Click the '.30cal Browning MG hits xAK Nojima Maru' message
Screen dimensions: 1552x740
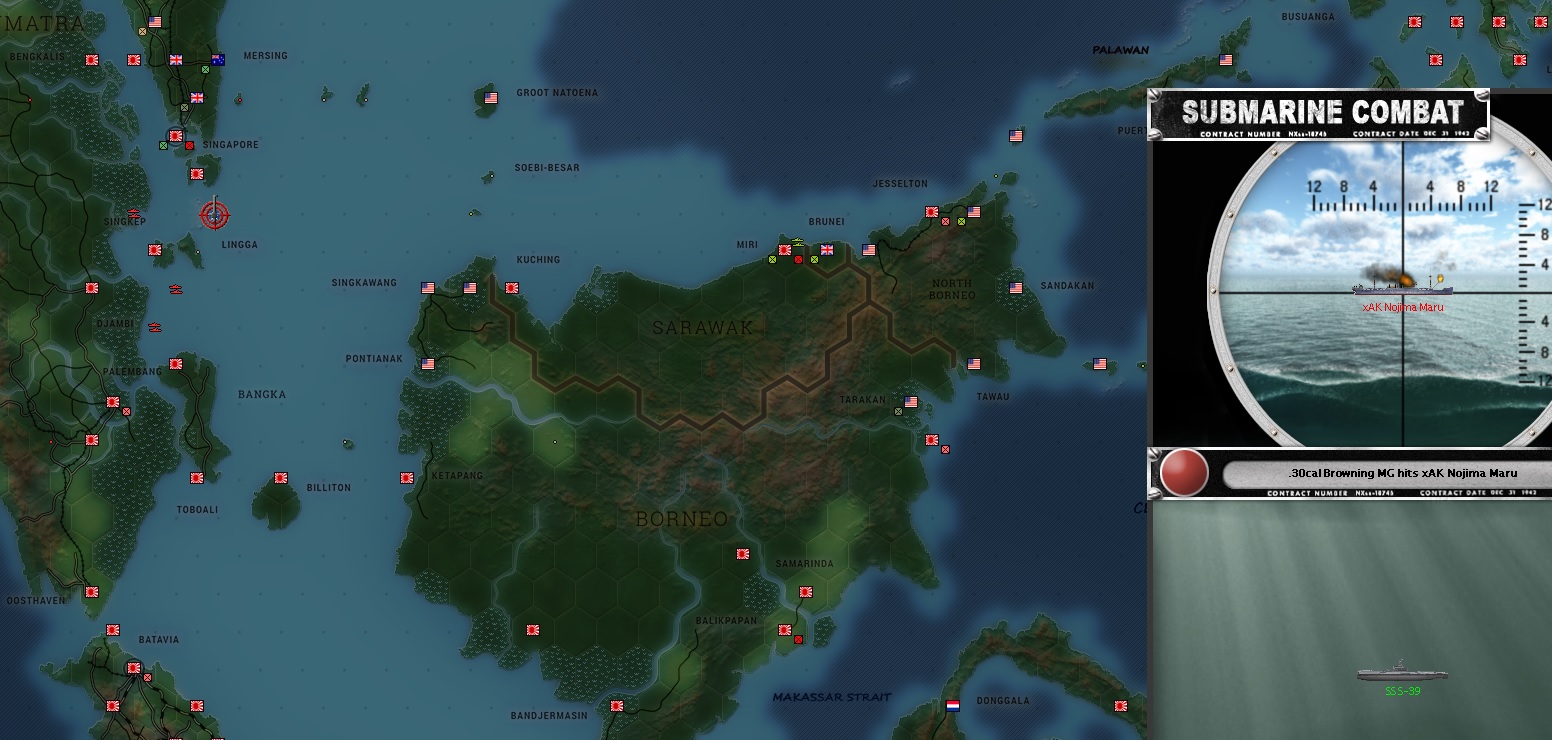[x=1402, y=473]
